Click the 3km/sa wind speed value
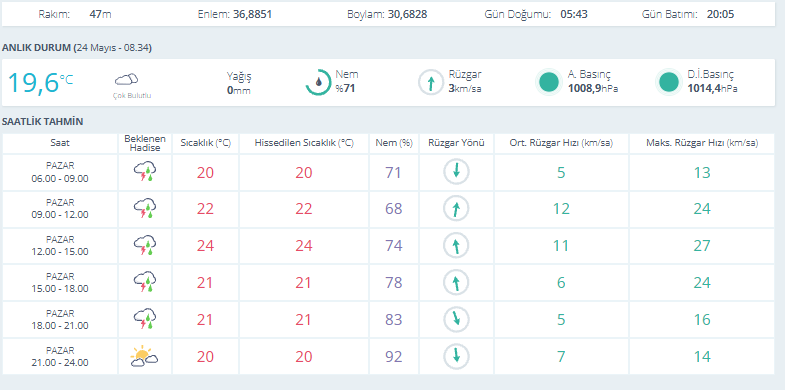This screenshot has width=785, height=390. coord(466,89)
